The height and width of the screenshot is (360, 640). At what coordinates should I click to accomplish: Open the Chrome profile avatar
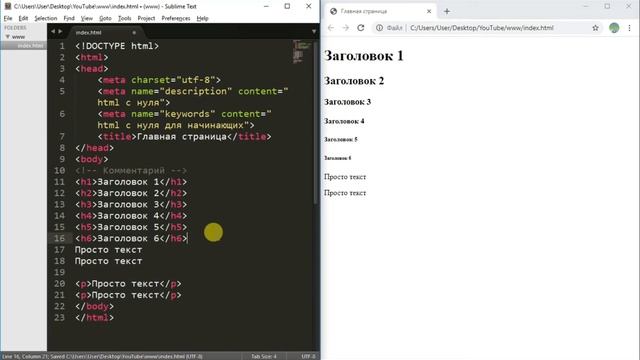pos(614,28)
